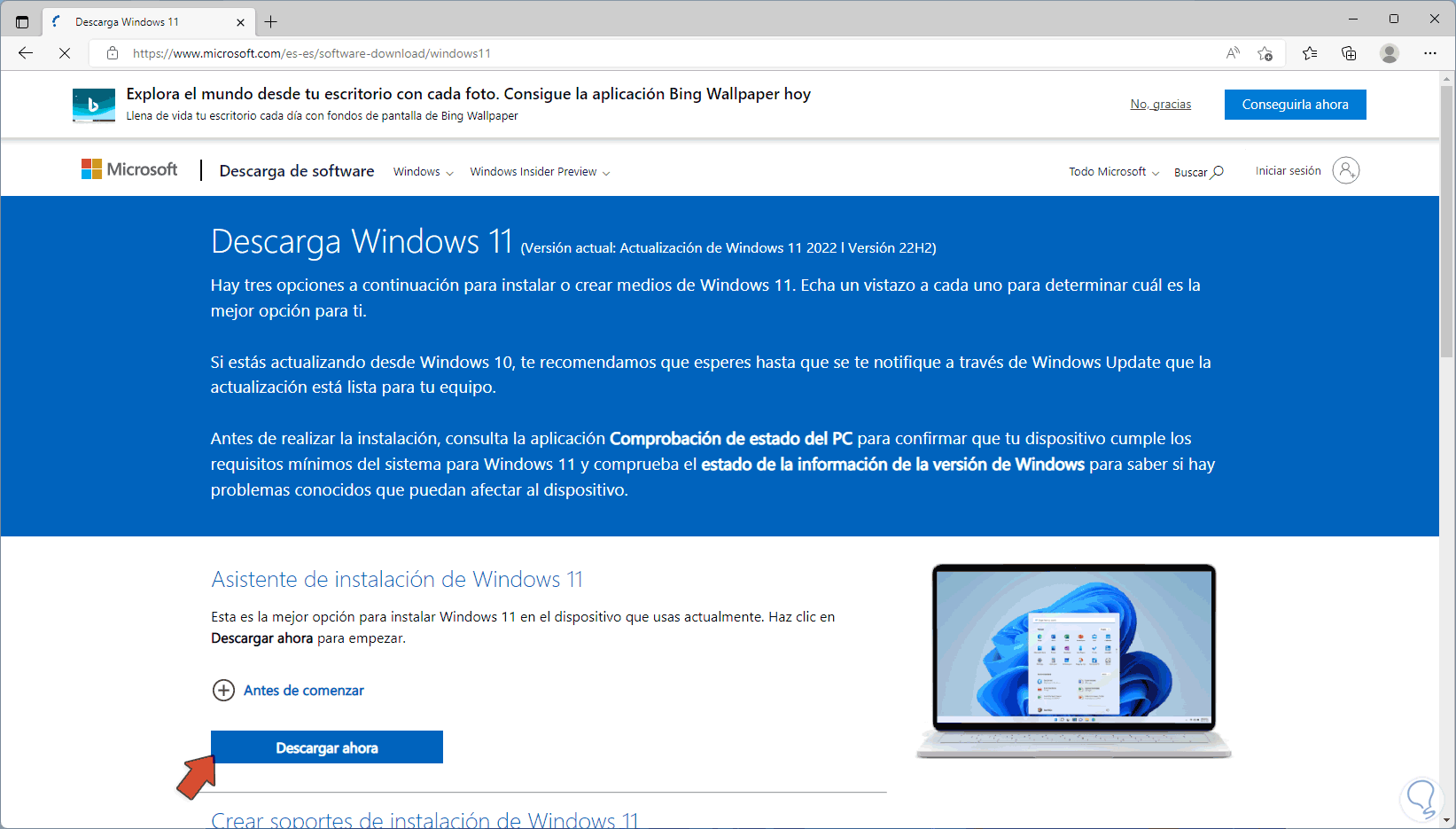
Task: Click the Bing Wallpaper app icon
Action: pos(94,106)
